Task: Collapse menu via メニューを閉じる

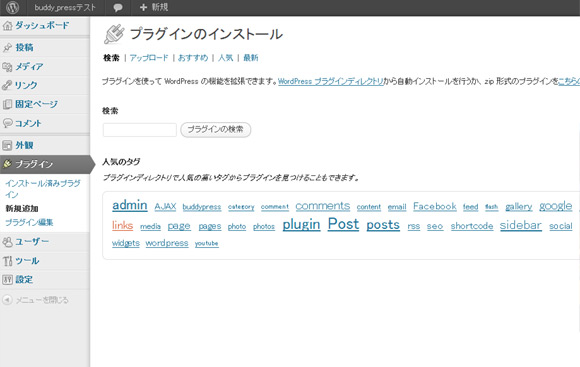Action: (42, 300)
